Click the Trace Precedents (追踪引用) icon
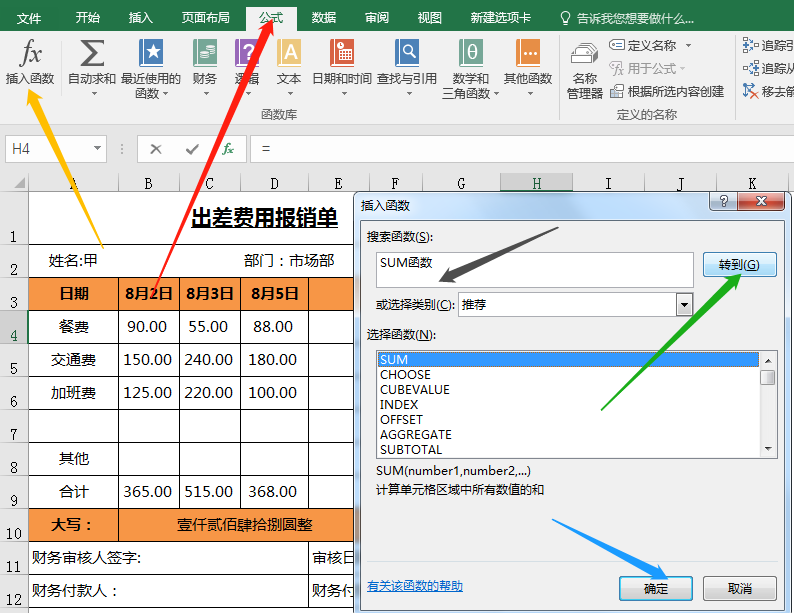Image resolution: width=794 pixels, height=613 pixels. [750, 45]
